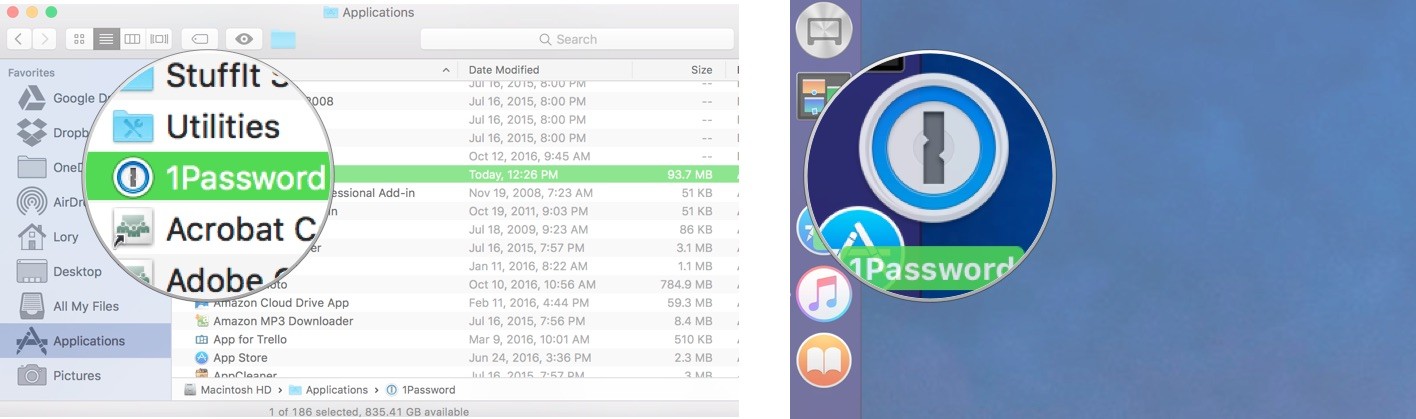Click the Google Drive sidebar icon
The image size is (1416, 419).
(x=32, y=98)
